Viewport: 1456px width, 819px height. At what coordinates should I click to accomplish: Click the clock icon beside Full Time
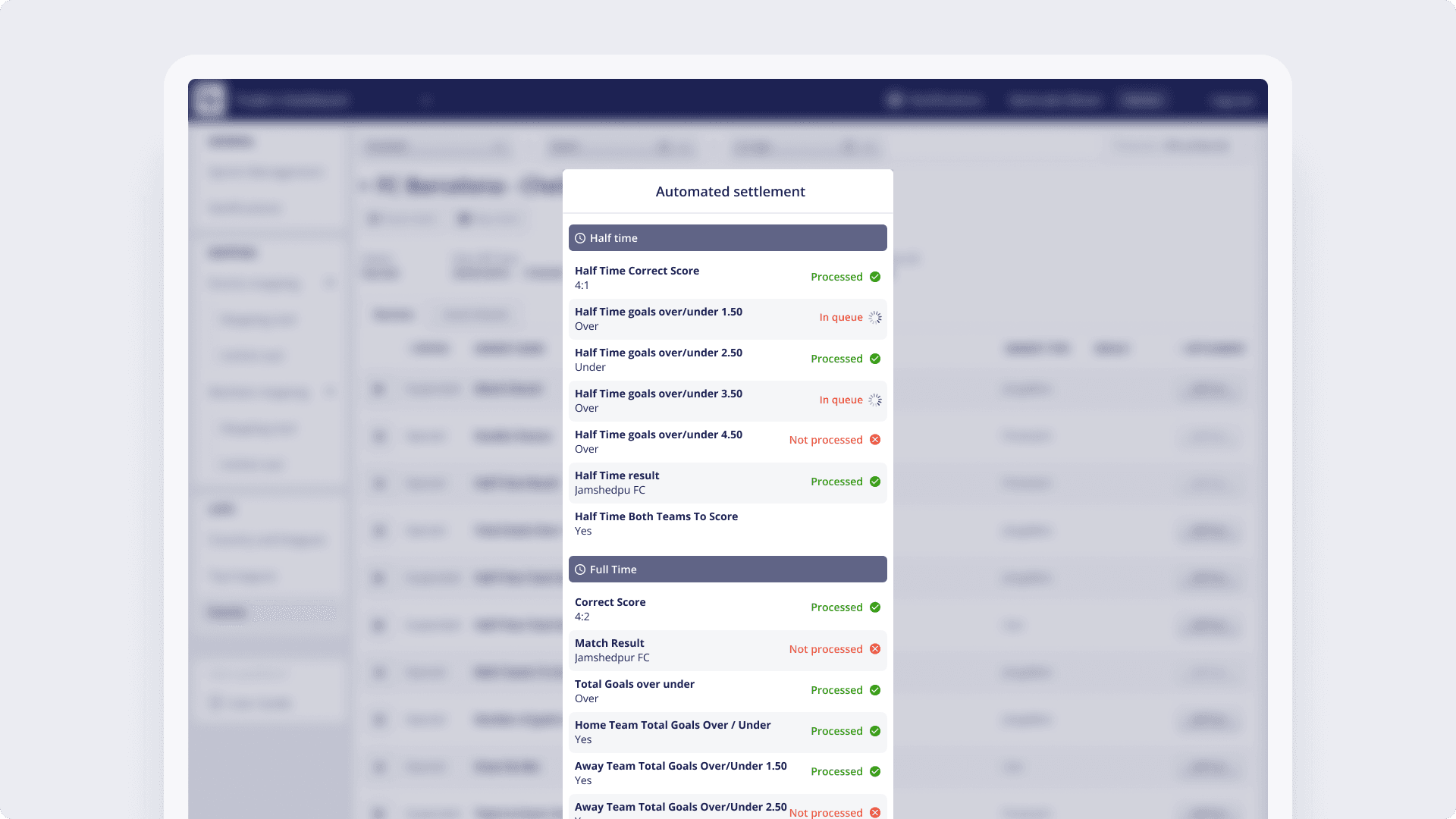[580, 570]
